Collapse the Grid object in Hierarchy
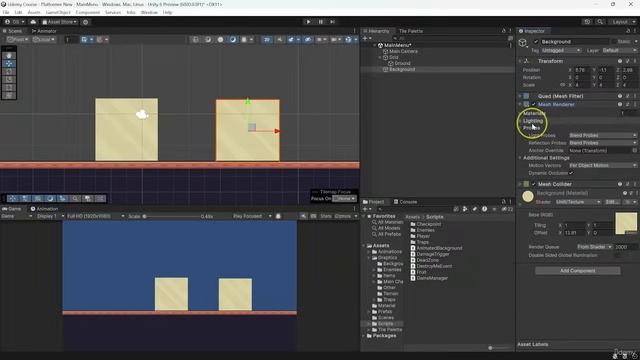This screenshot has width=640, height=360. [380, 58]
